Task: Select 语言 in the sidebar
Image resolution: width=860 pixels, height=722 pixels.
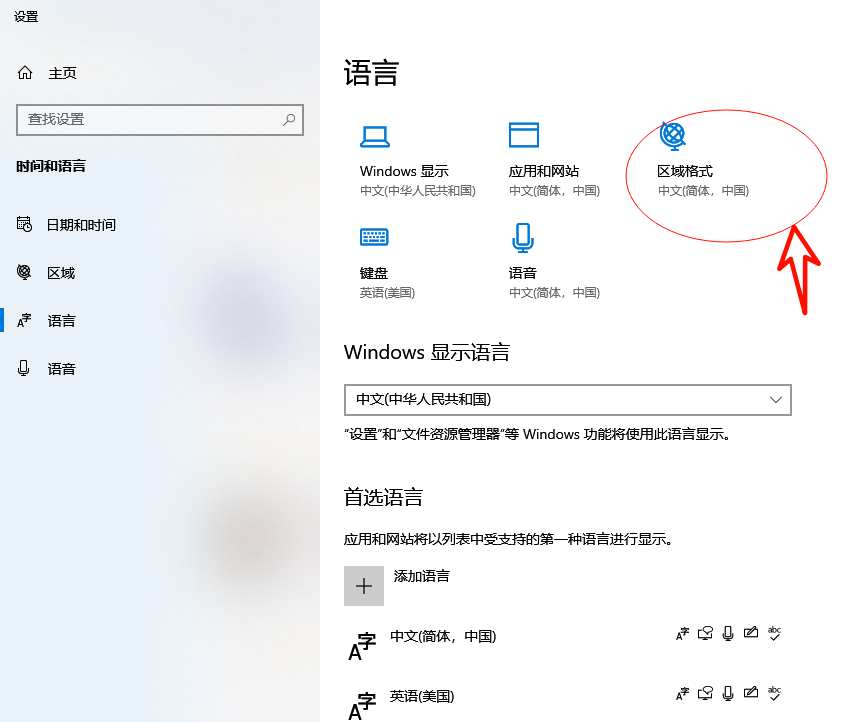Action: pos(61,320)
